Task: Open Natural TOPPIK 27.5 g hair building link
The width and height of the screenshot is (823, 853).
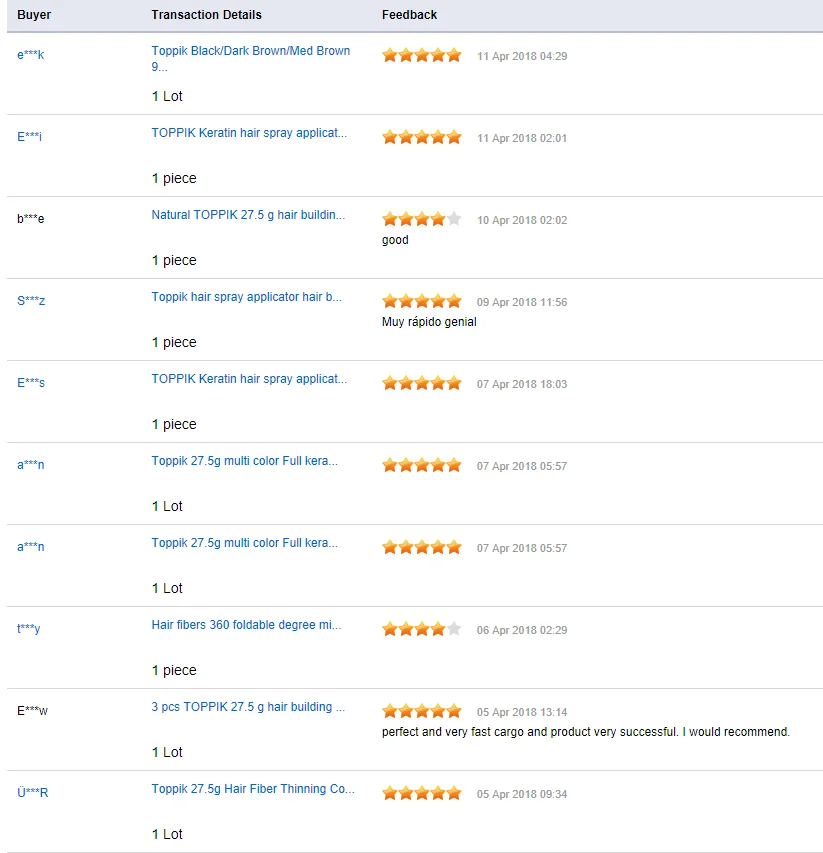Action: [x=248, y=215]
